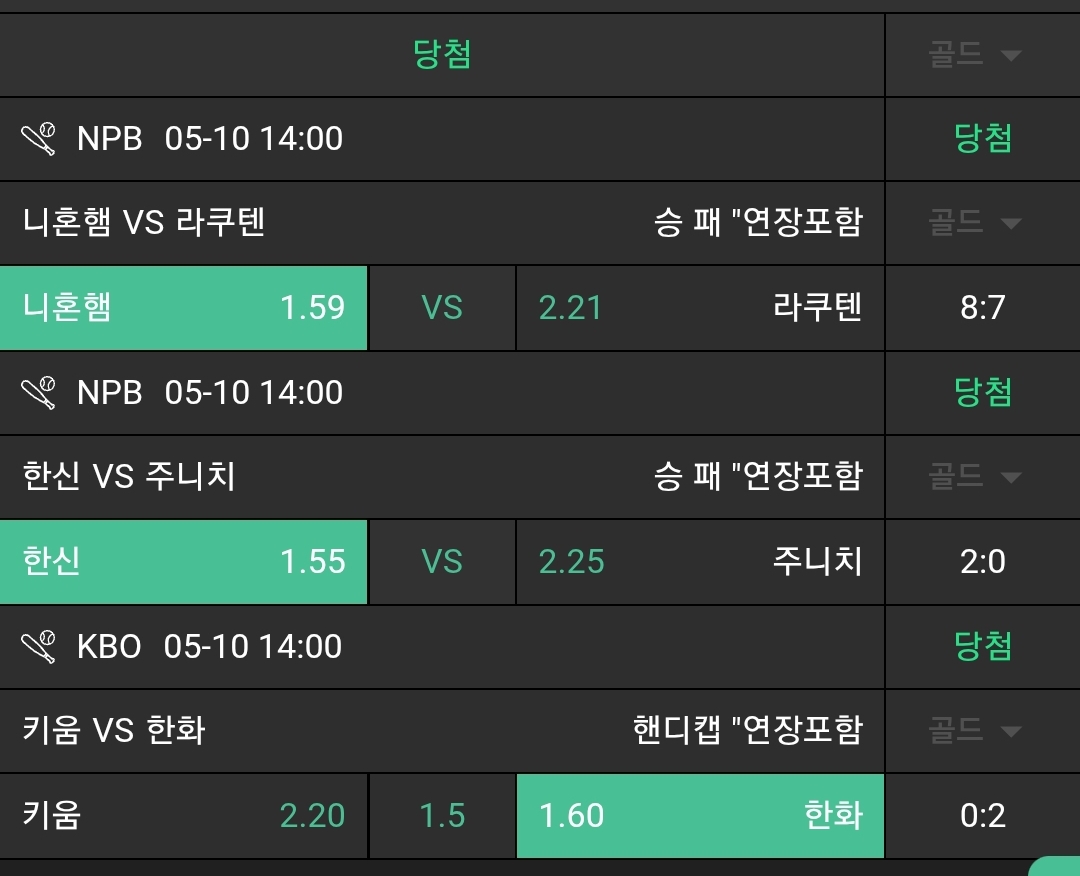This screenshot has height=876, width=1080.
Task: Click the 0:2 score cell
Action: pos(982,816)
